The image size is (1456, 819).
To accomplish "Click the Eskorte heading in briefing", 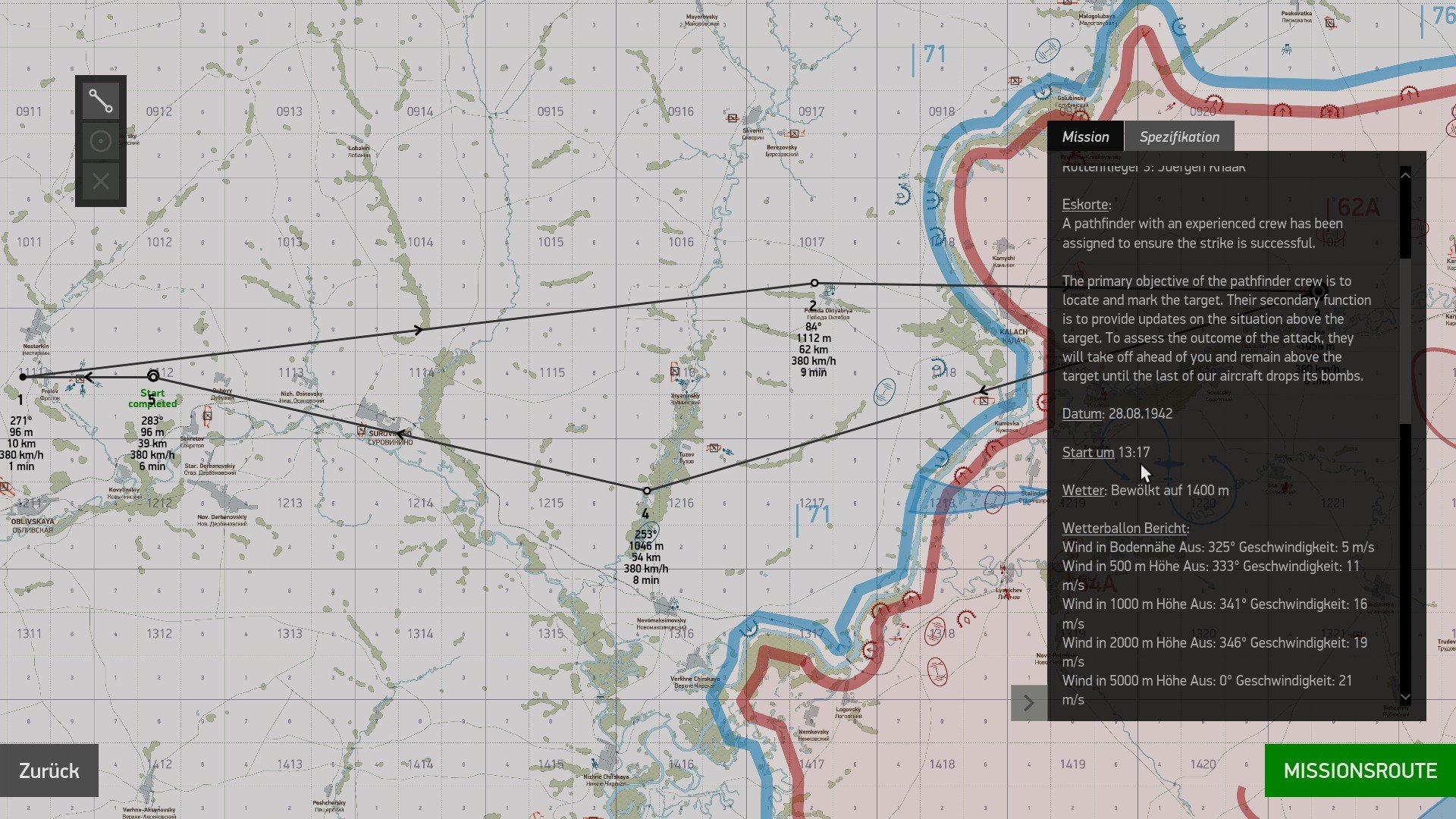I will (1086, 204).
